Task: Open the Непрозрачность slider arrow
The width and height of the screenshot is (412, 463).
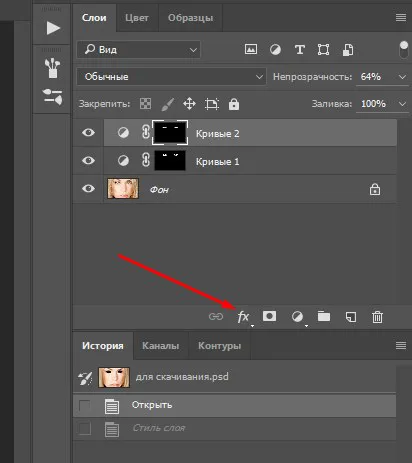Action: tap(402, 77)
